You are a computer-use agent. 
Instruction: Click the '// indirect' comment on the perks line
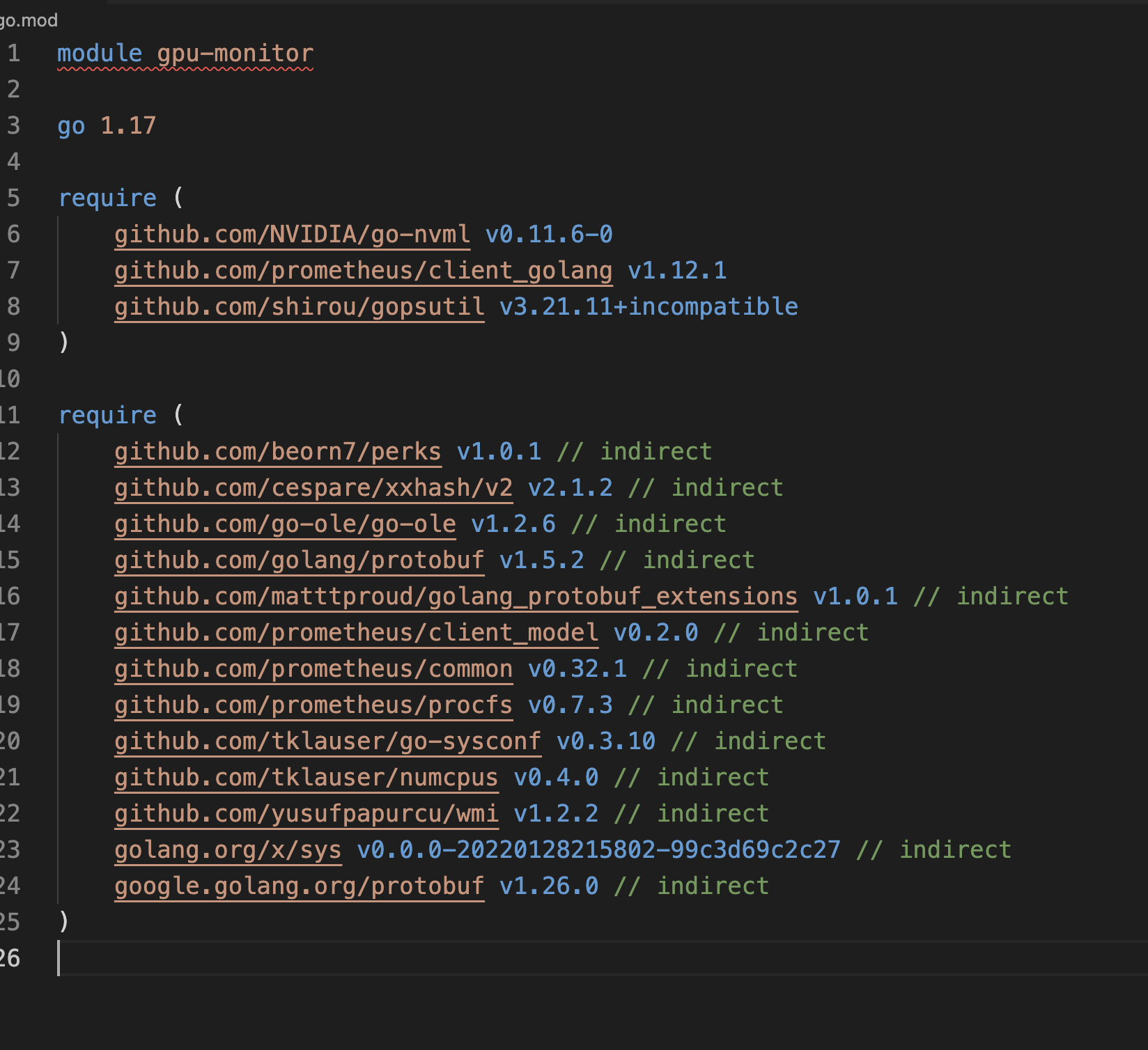click(635, 452)
